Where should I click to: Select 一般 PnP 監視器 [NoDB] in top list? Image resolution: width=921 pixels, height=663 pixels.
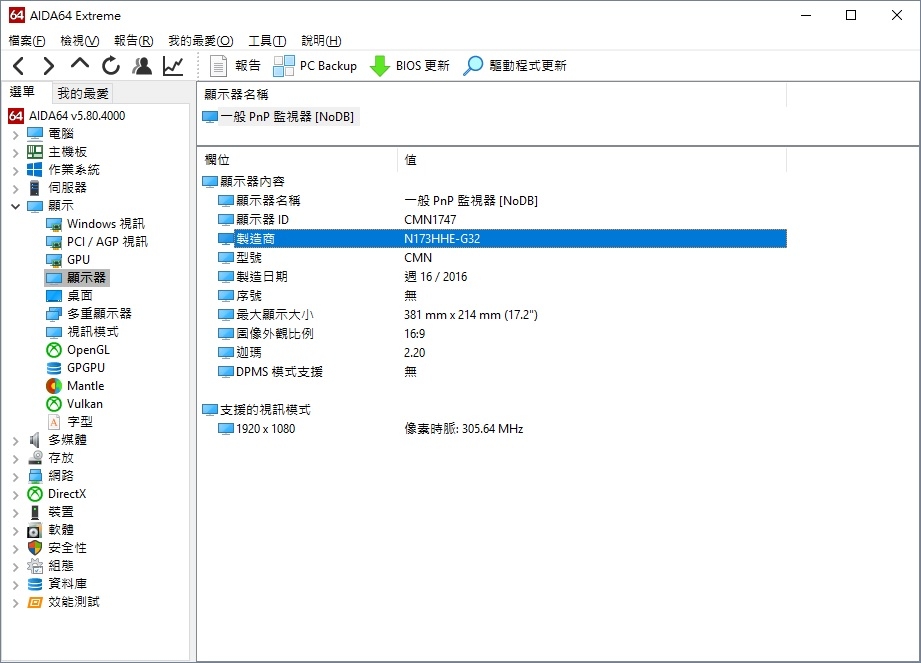[x=280, y=117]
